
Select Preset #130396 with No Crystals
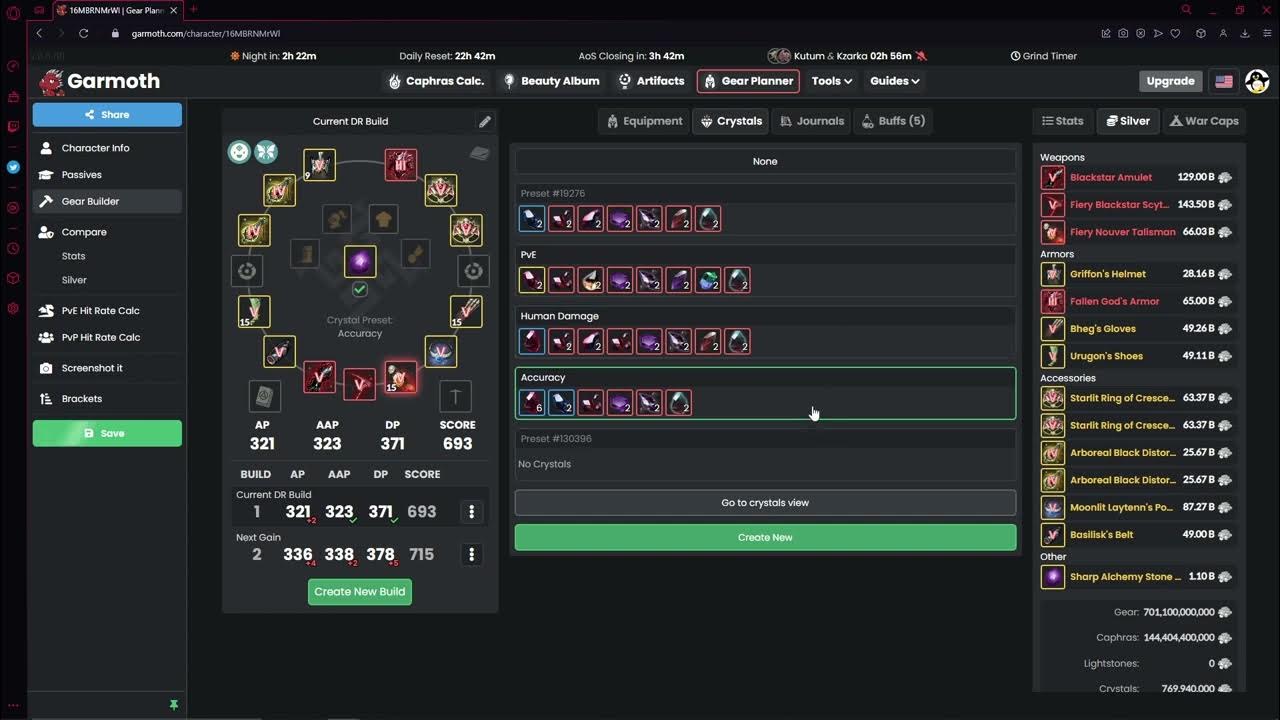coord(765,453)
